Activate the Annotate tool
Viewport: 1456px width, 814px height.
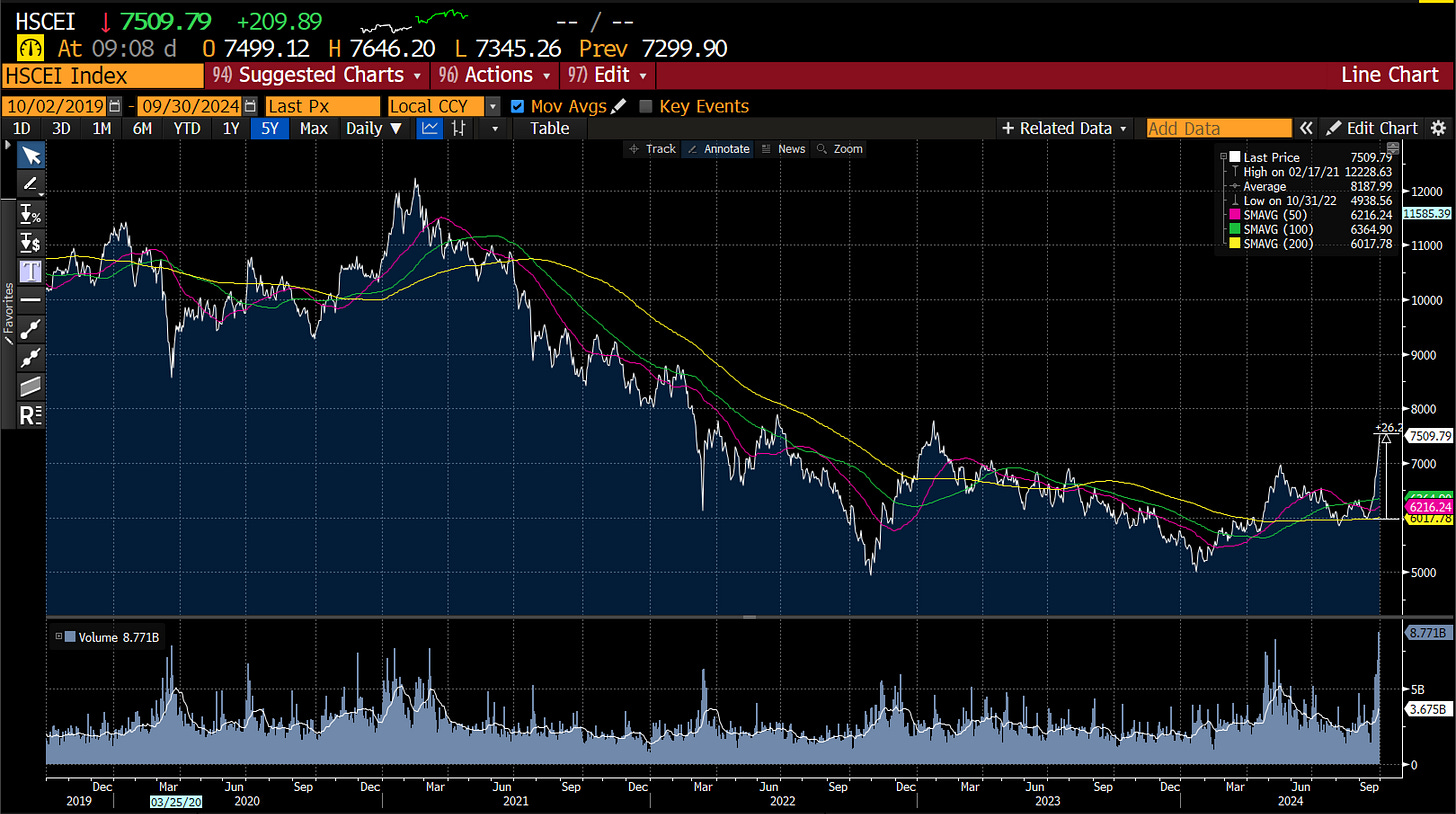(x=719, y=148)
